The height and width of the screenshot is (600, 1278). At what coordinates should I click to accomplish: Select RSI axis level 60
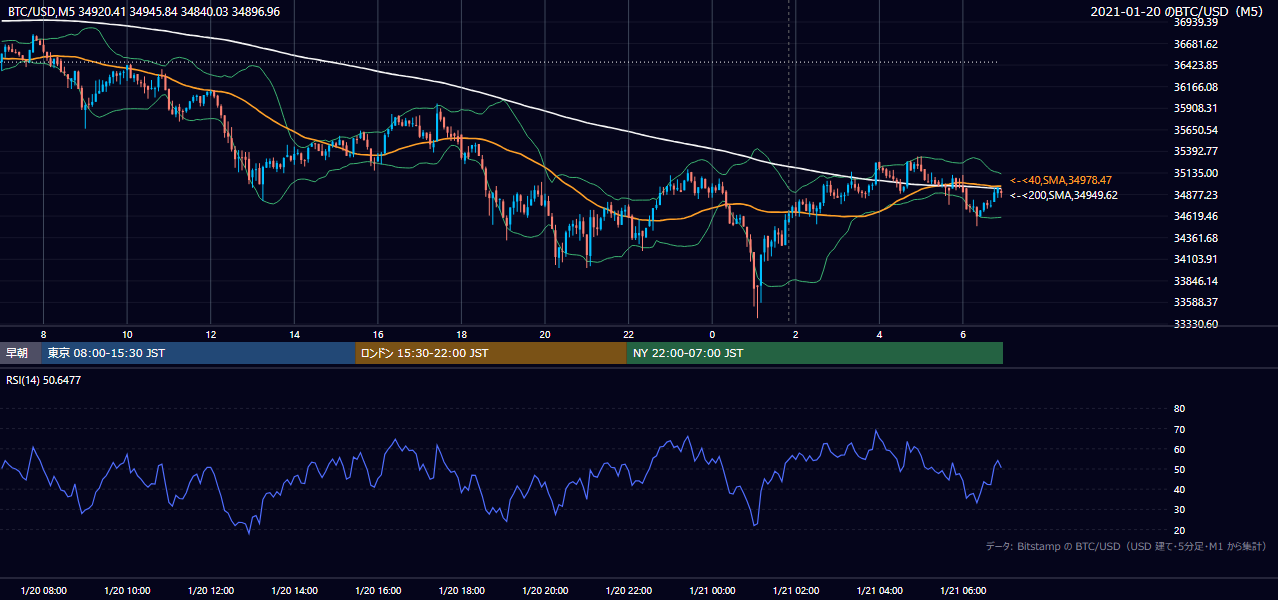pos(1179,449)
